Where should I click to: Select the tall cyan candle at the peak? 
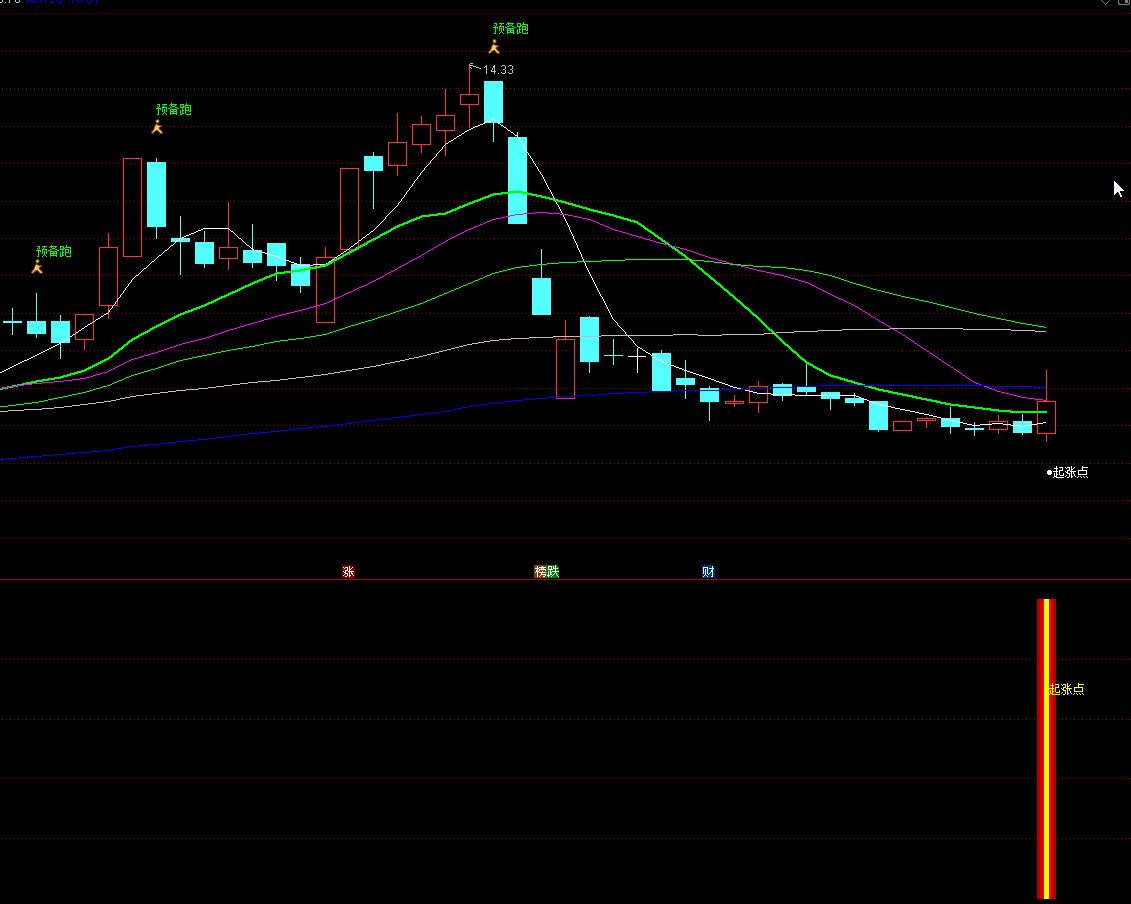point(493,102)
